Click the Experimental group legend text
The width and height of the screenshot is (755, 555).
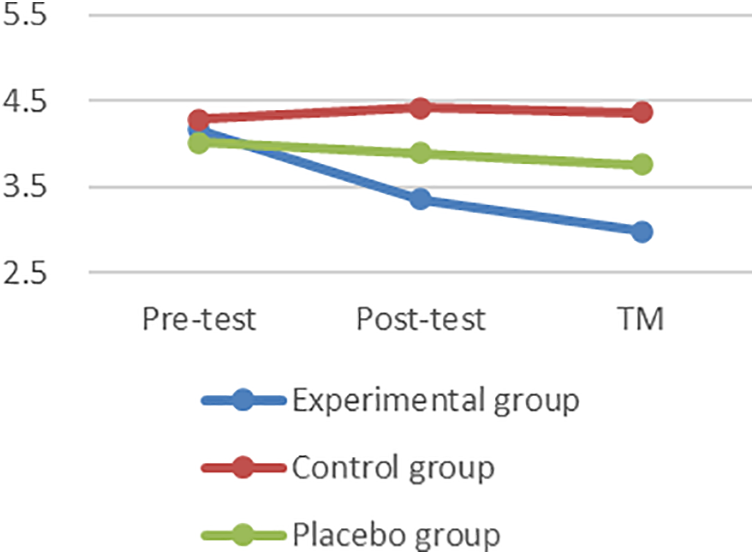pyautogui.click(x=436, y=402)
